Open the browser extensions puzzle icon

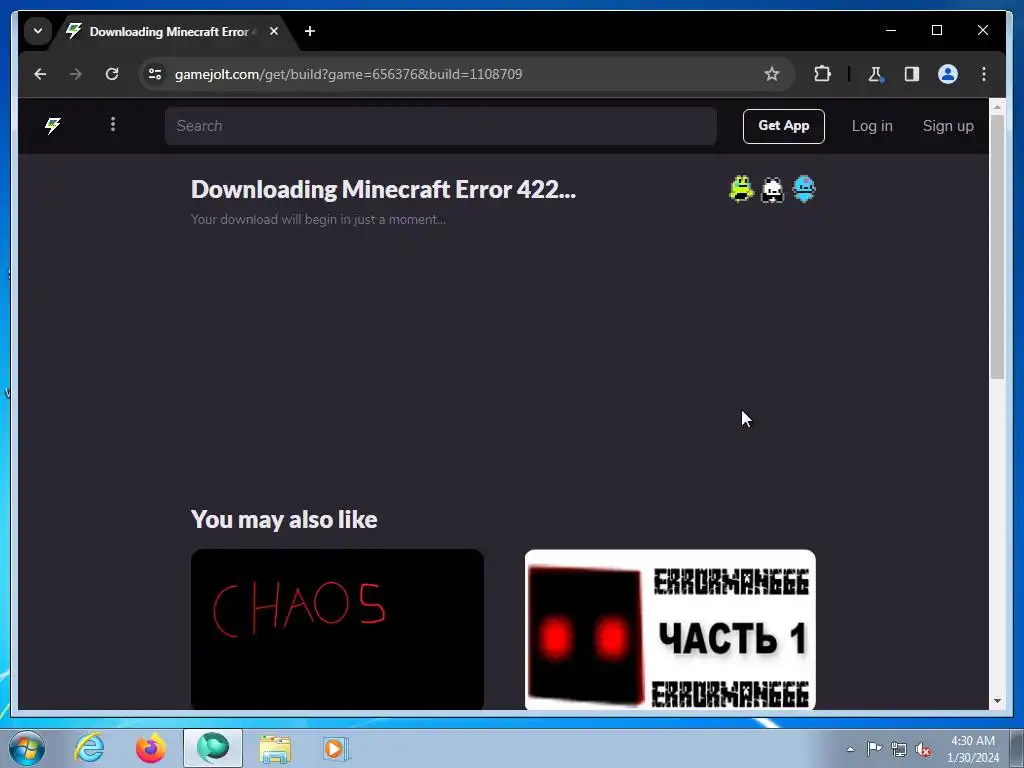click(822, 74)
